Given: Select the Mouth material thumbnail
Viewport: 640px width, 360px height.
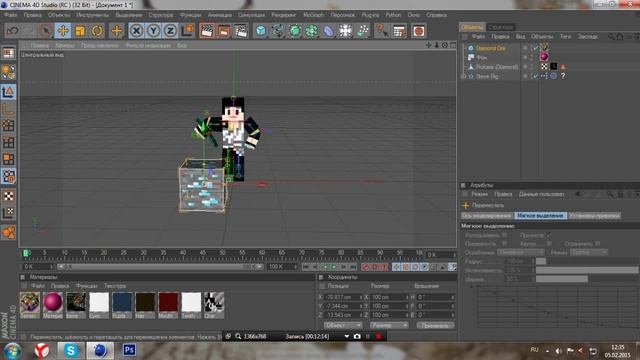Looking at the screenshot, I should coord(168,304).
